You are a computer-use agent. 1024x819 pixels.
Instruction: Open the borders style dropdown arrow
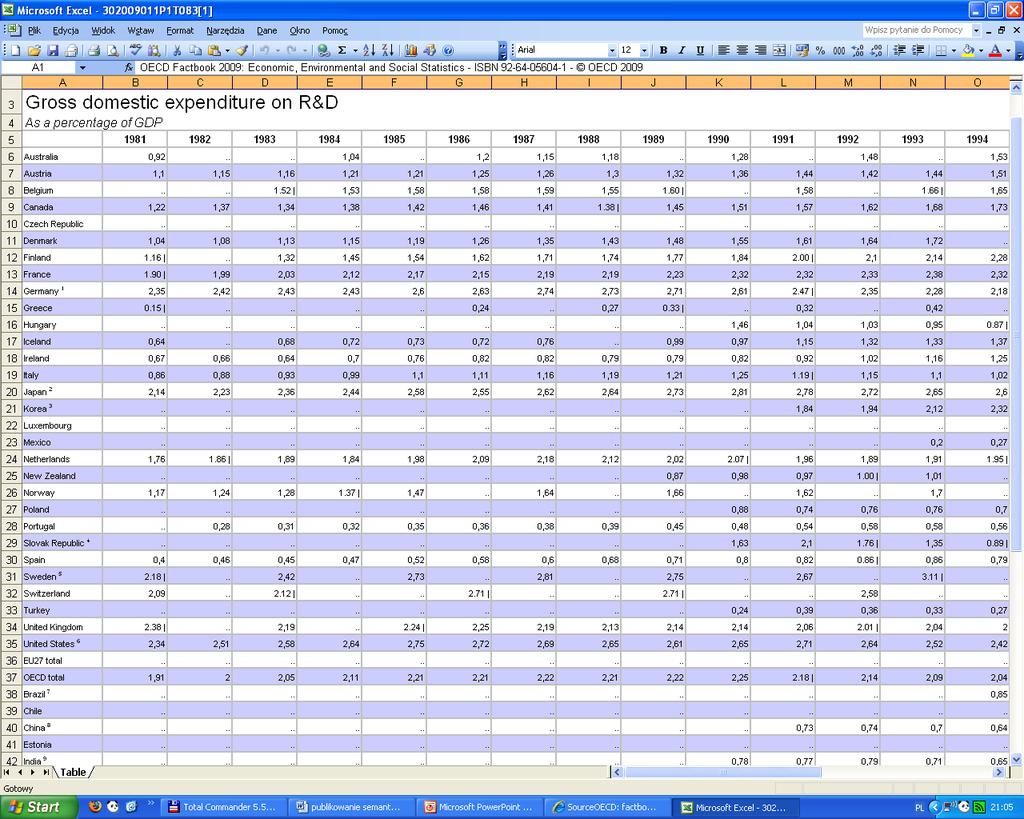953,50
